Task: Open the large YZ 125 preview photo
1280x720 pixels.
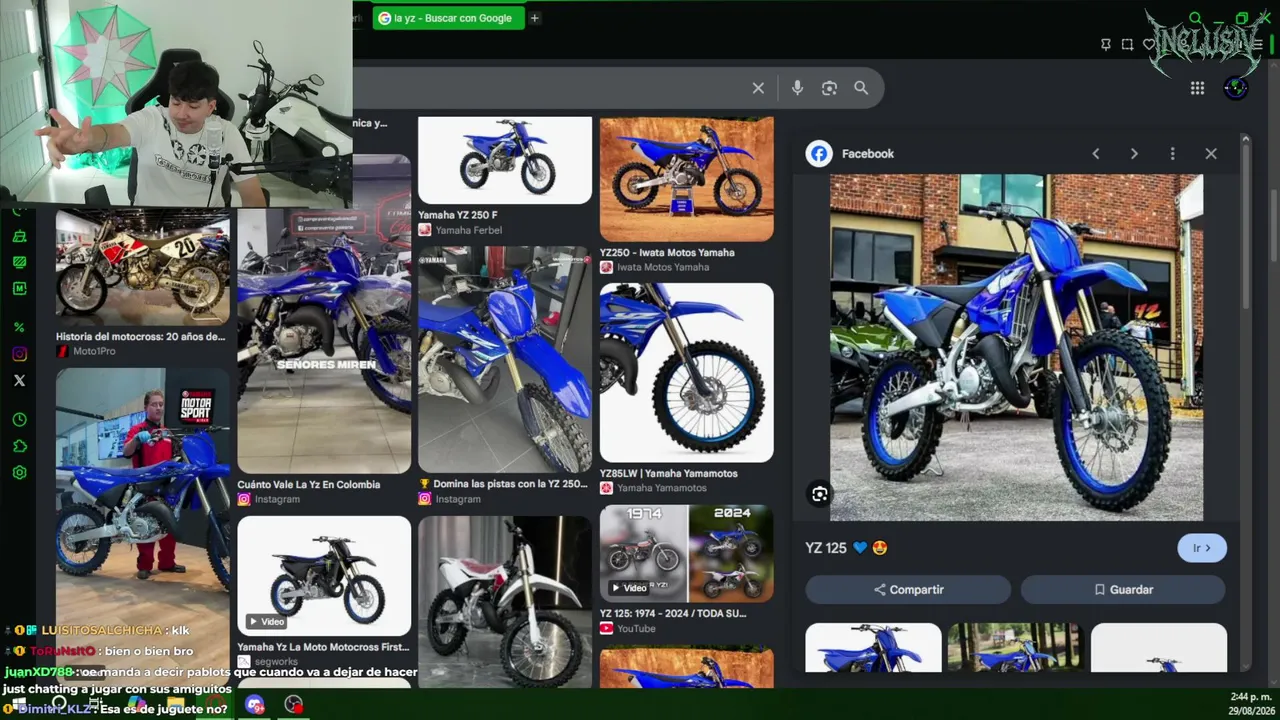Action: click(x=1016, y=348)
